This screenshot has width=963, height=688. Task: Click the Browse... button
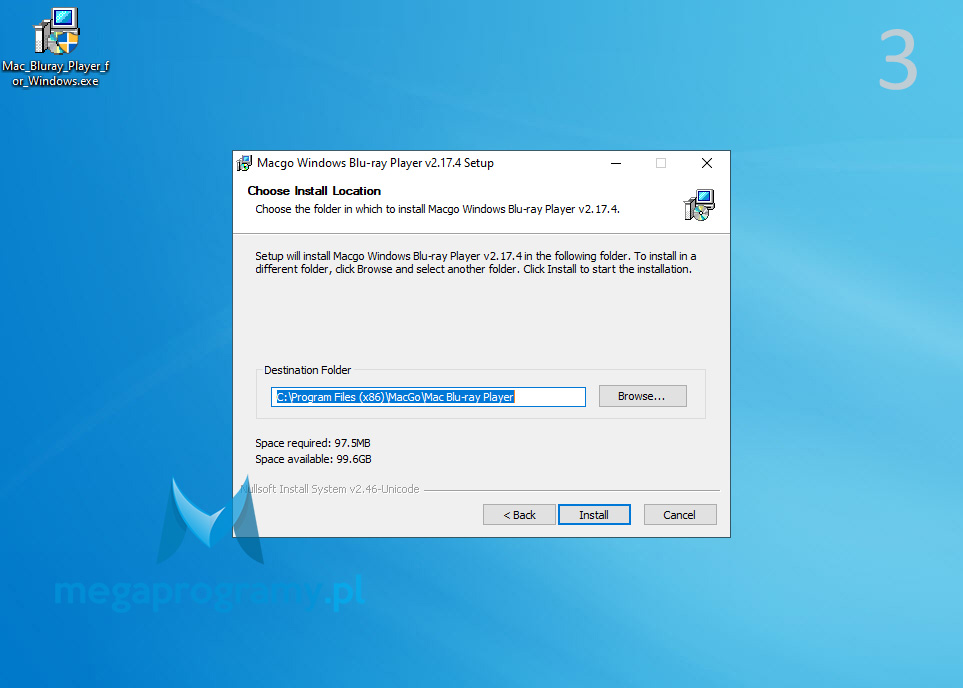point(642,396)
